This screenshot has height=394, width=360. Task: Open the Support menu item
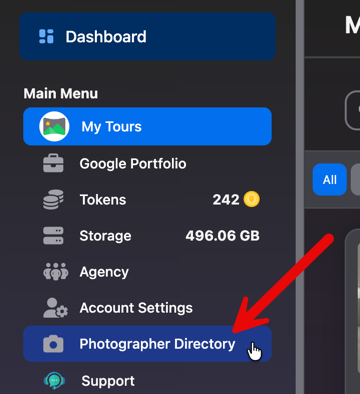coord(147,381)
